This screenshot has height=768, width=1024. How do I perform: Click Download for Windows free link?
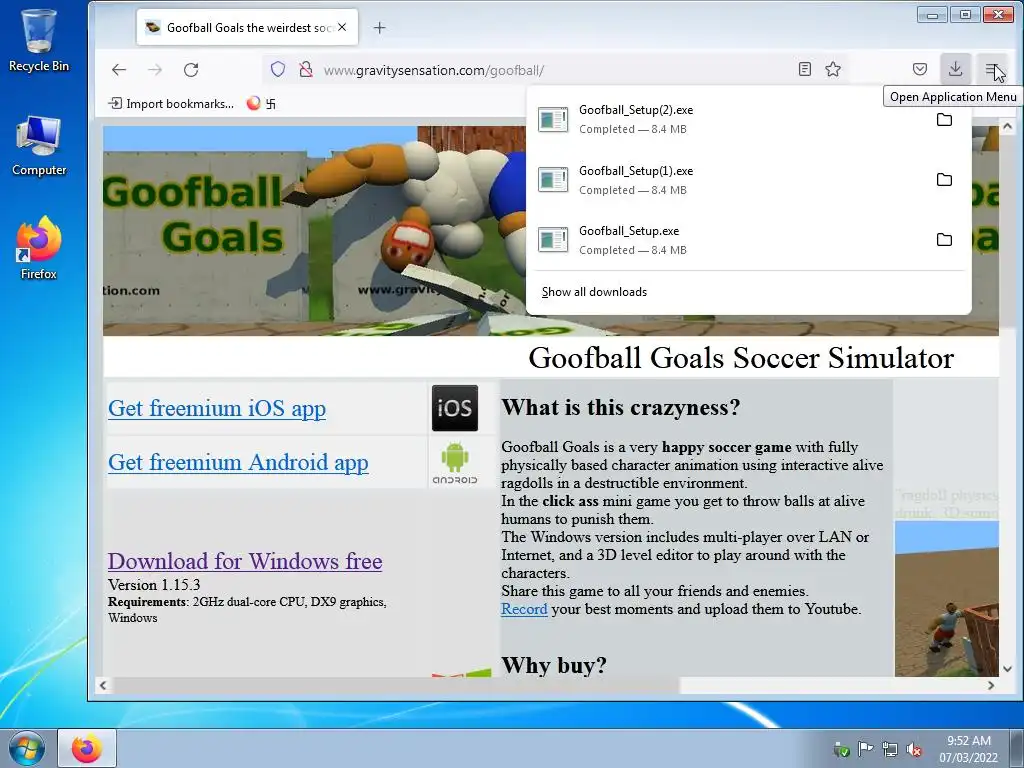click(245, 561)
